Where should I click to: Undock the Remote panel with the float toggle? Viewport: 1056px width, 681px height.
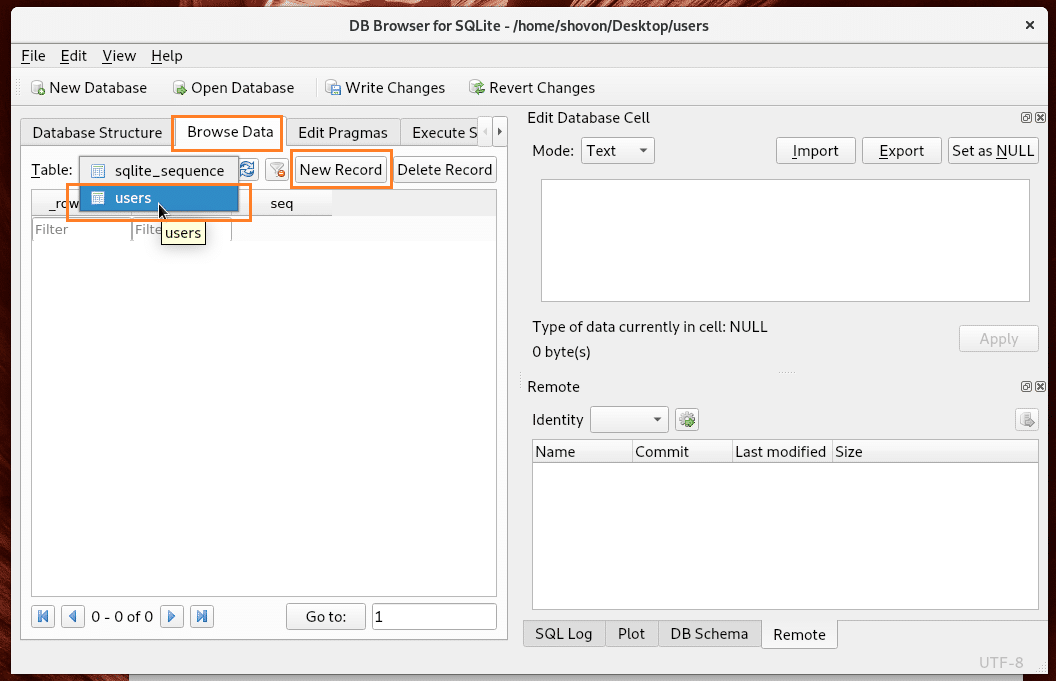click(1026, 386)
